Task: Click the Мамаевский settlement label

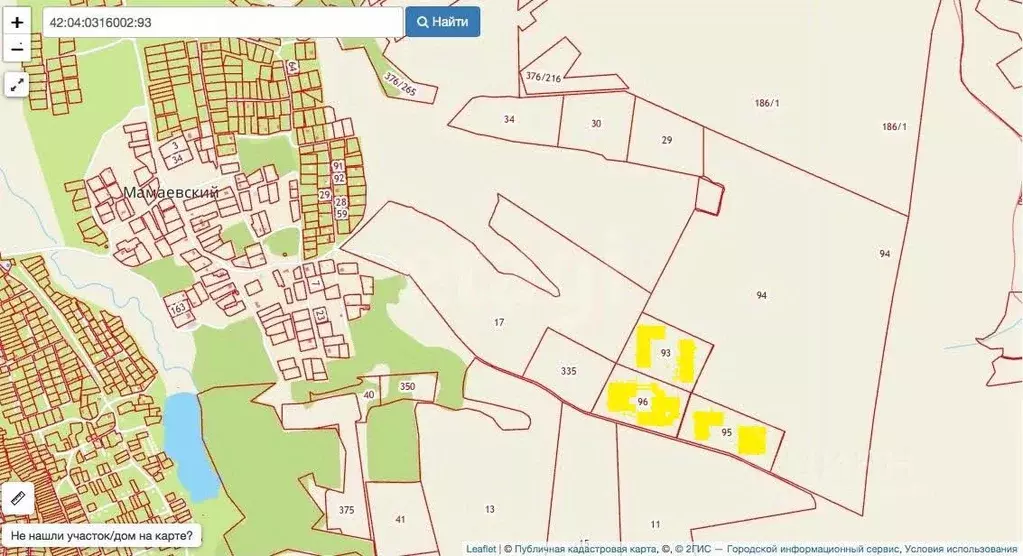Action: click(x=170, y=191)
